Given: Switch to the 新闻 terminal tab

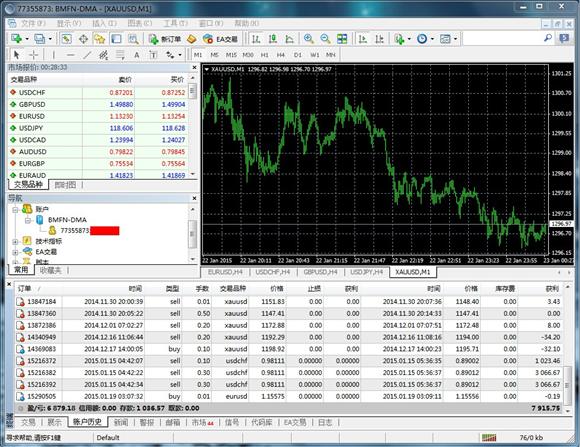Looking at the screenshot, I should tap(121, 422).
